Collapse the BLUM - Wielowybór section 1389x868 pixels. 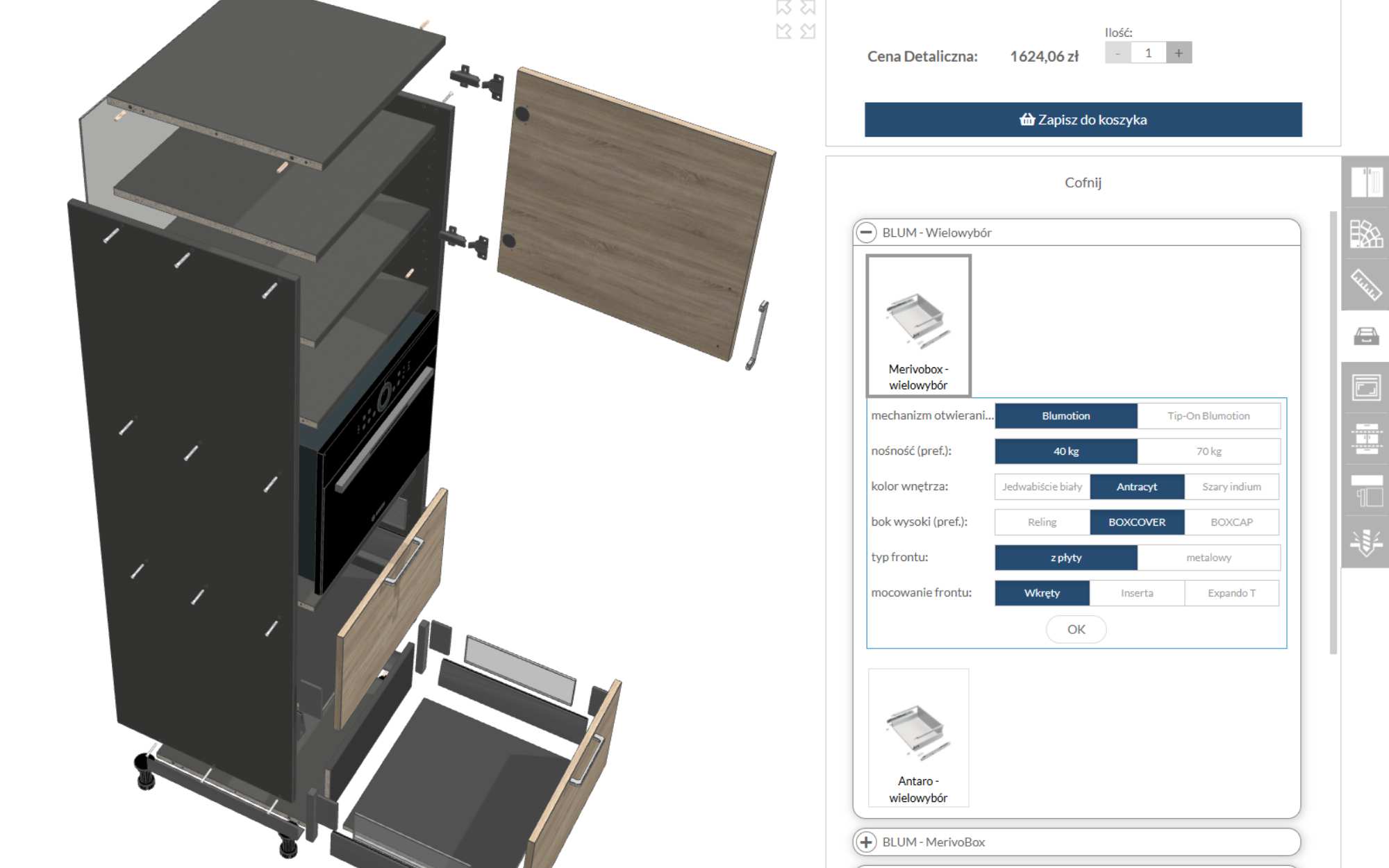866,233
